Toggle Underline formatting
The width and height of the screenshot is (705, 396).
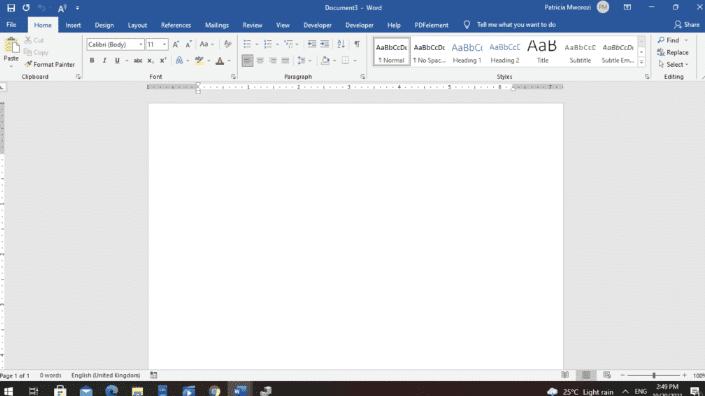coord(117,60)
